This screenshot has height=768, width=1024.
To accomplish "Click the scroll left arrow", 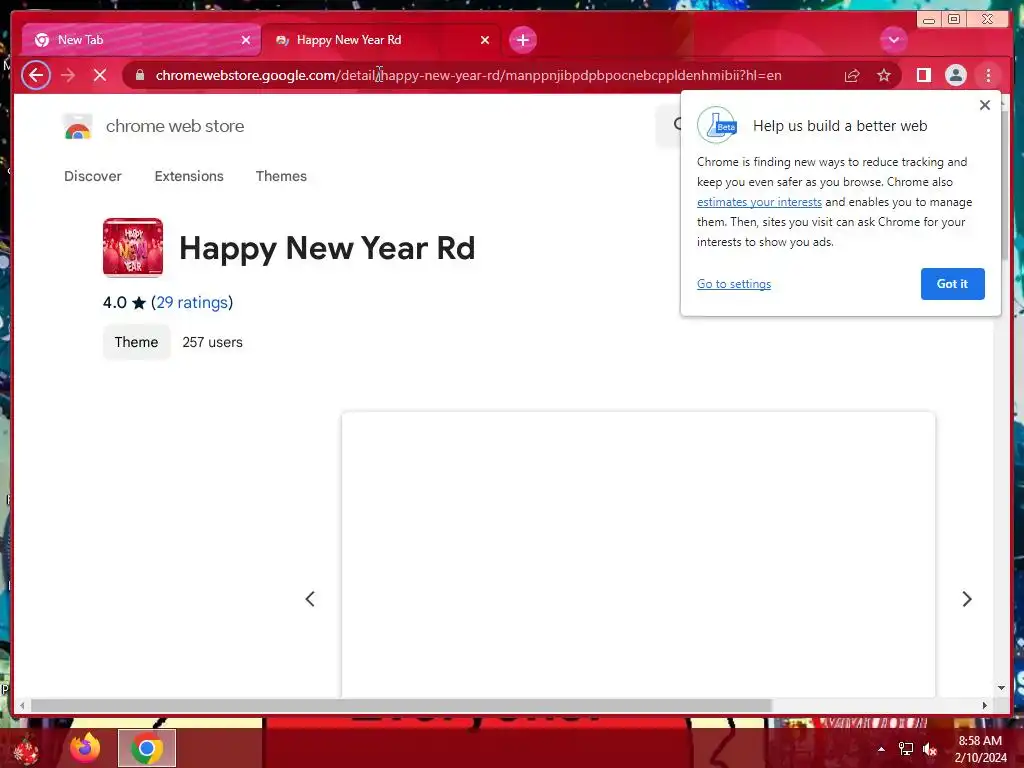I will 22,705.
